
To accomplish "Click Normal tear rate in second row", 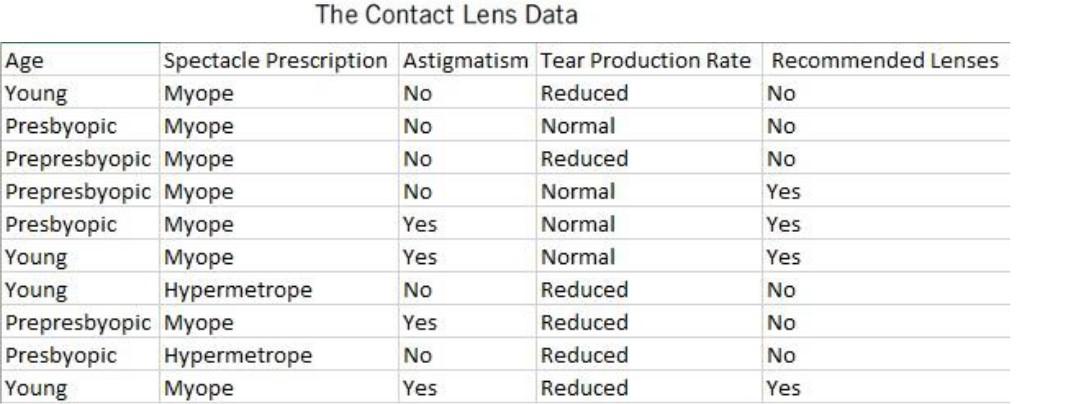I will point(649,125).
